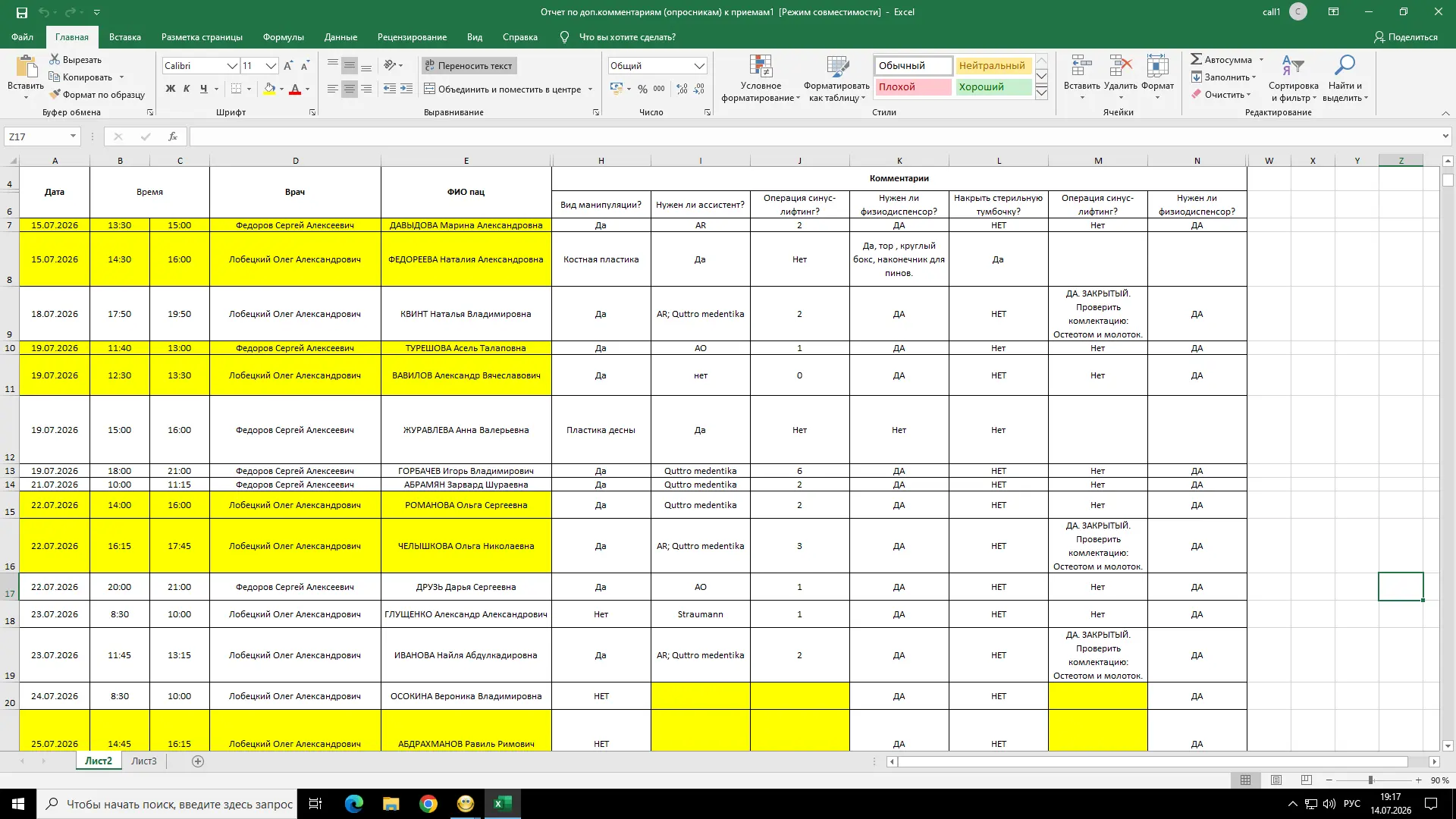Click the thousands separator (000) button
The image size is (1456, 819).
(659, 89)
